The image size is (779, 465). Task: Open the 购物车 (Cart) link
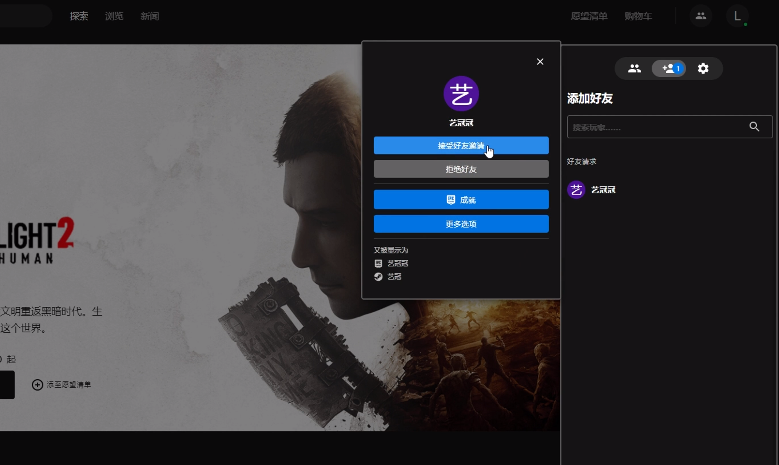click(639, 17)
